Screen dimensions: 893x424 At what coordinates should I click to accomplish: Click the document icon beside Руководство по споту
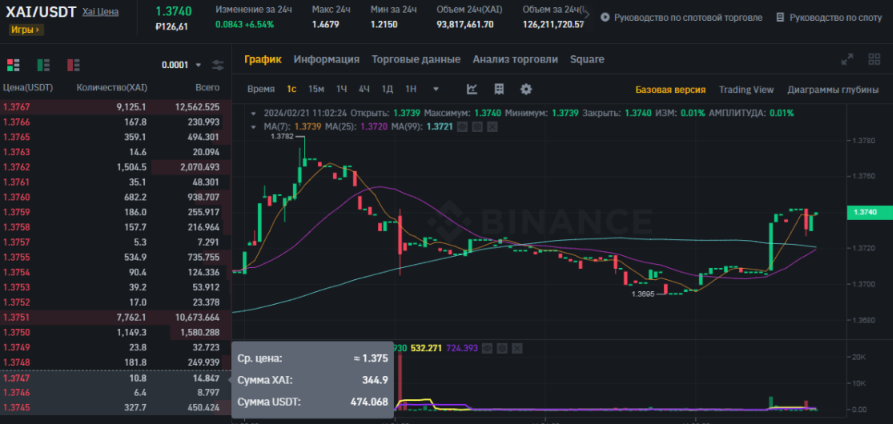click(x=780, y=18)
